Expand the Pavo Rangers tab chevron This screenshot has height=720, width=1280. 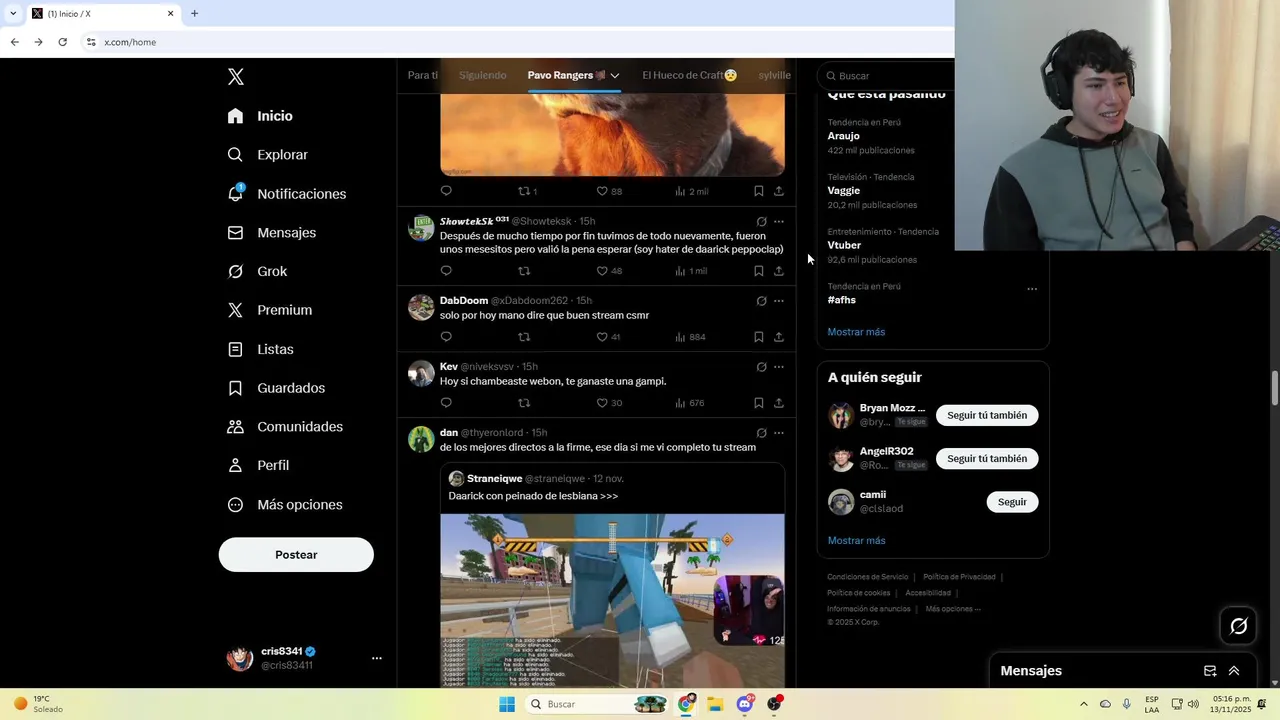[x=615, y=75]
